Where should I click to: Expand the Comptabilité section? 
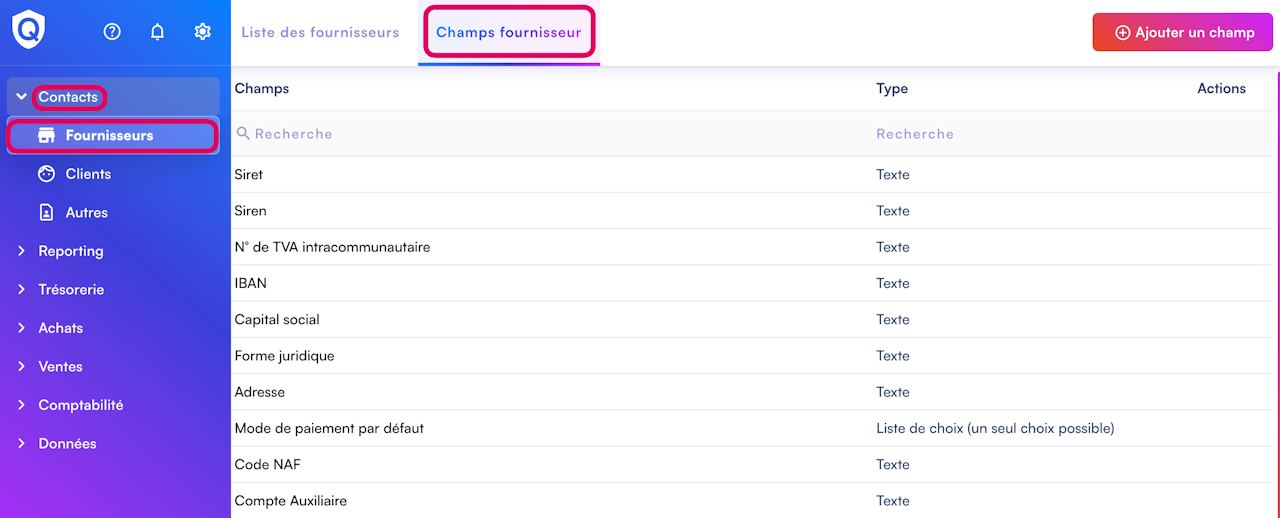coord(80,405)
